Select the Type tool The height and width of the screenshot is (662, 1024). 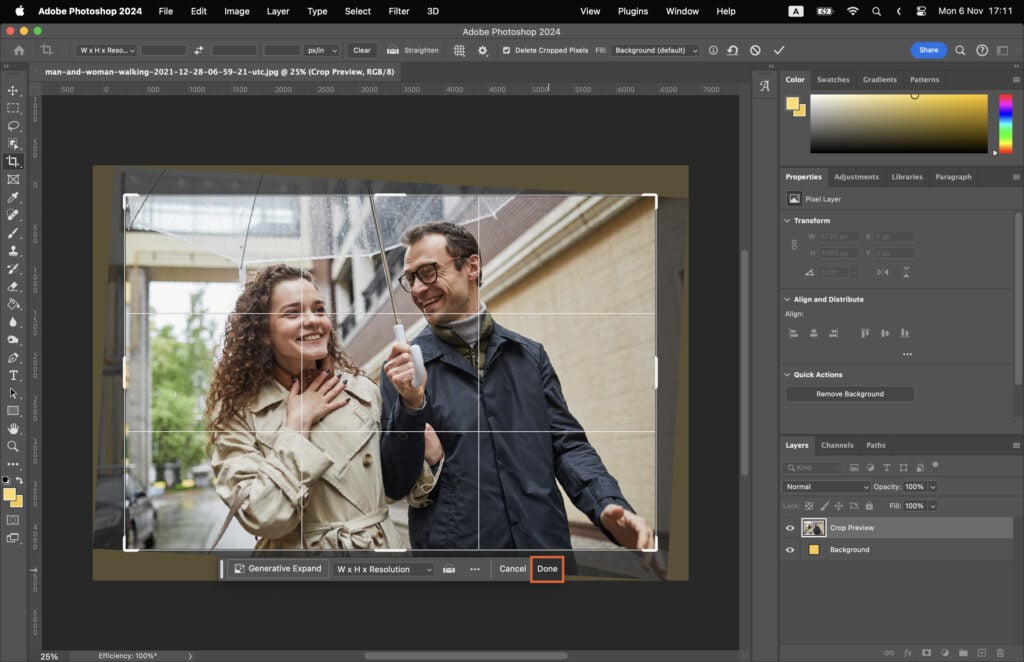[13, 375]
